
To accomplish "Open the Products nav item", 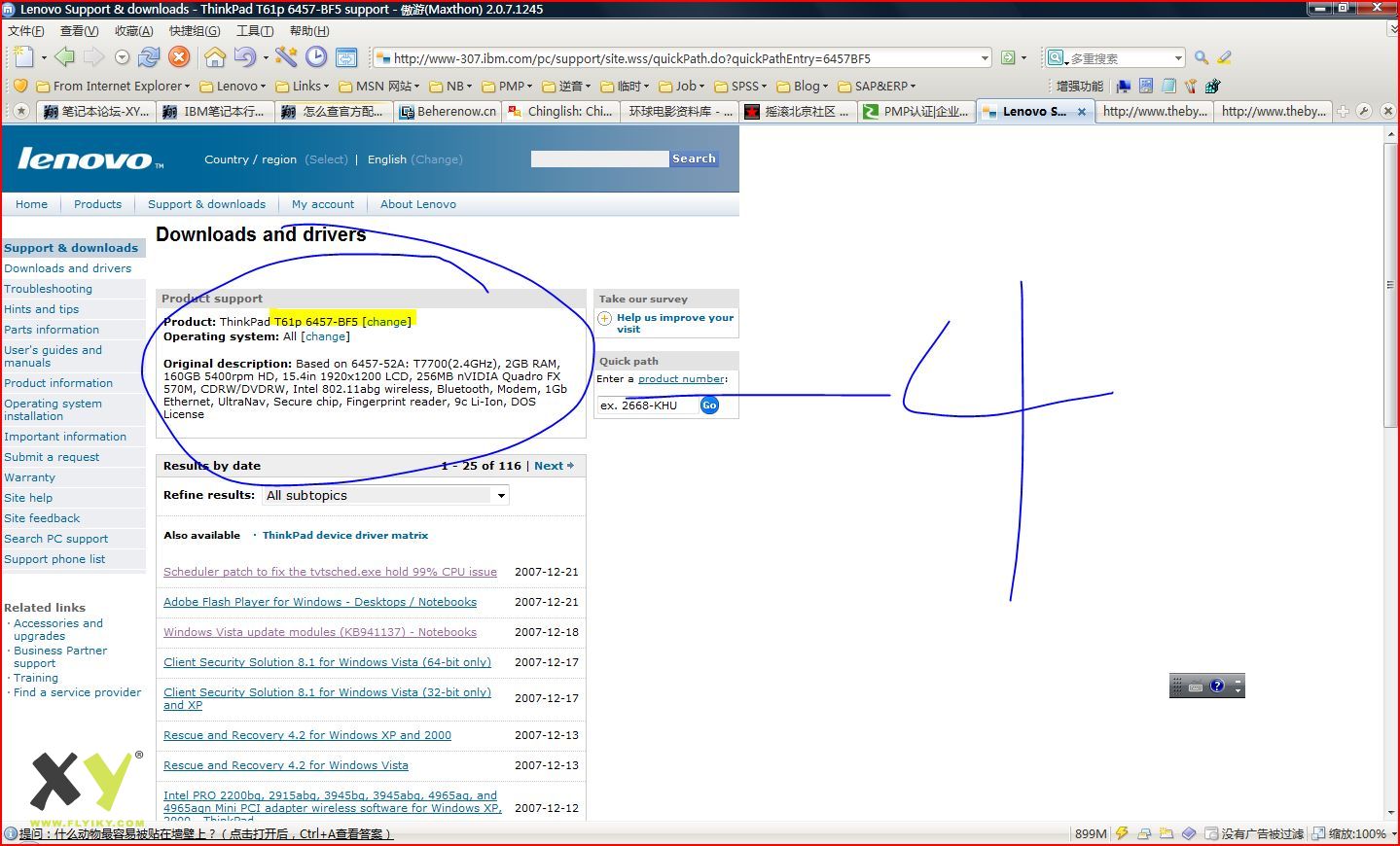I will (97, 204).
